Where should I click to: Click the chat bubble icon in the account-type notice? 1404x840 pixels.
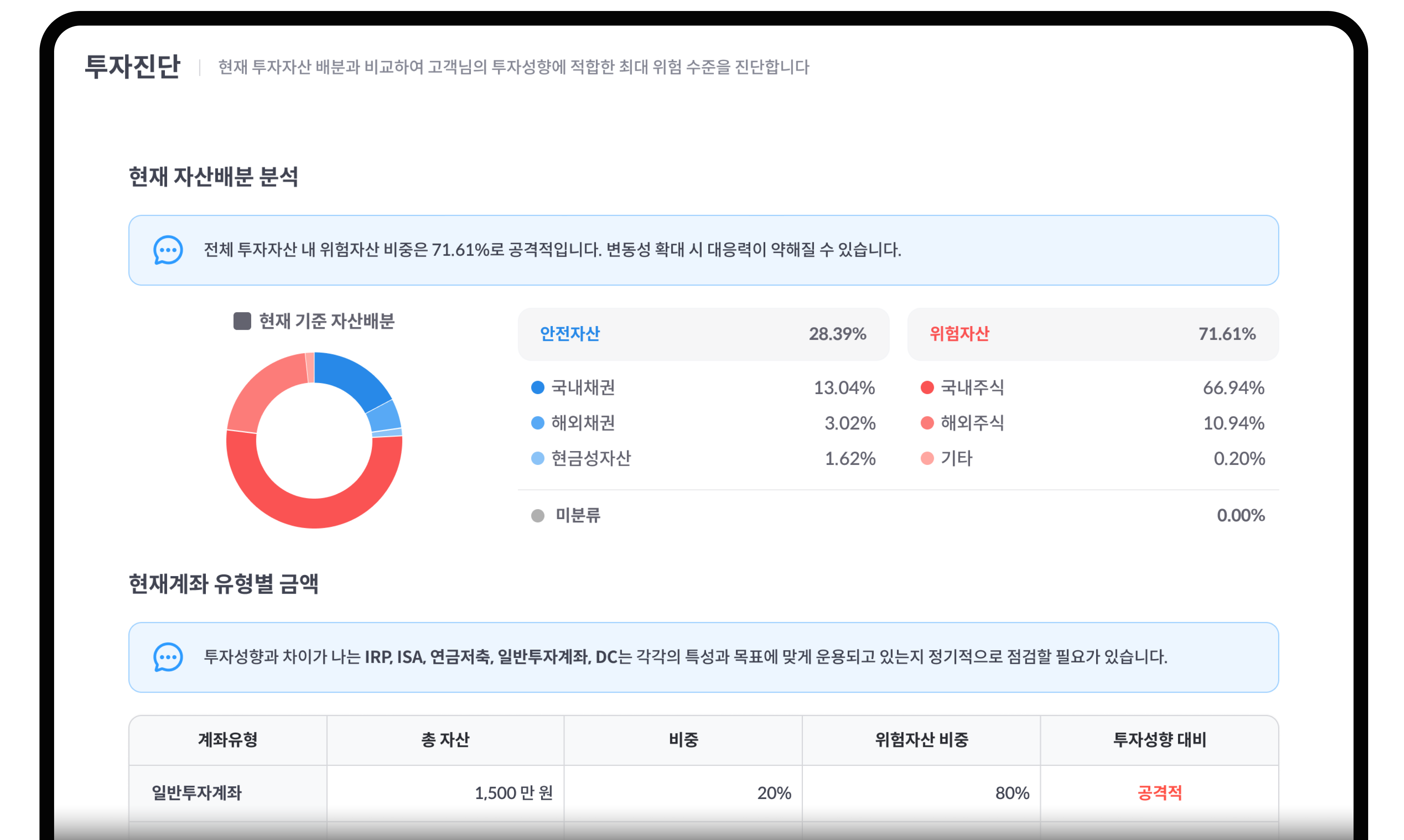tap(168, 657)
